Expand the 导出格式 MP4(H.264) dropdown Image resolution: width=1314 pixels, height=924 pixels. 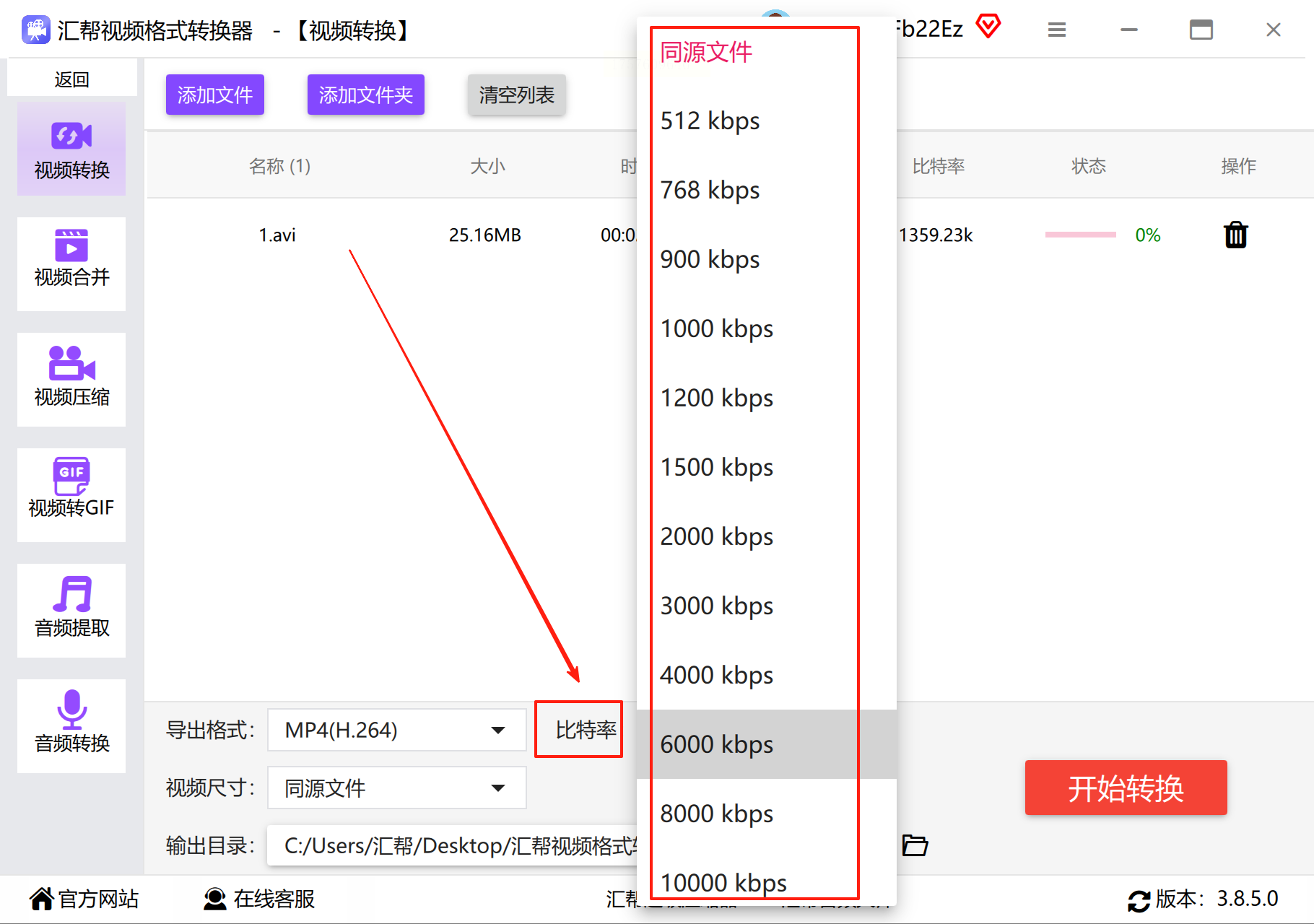tap(396, 730)
